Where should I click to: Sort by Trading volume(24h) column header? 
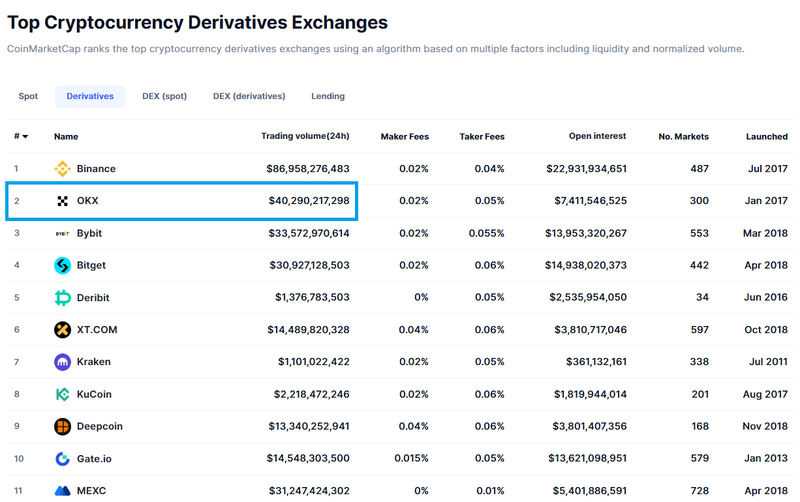[x=305, y=136]
